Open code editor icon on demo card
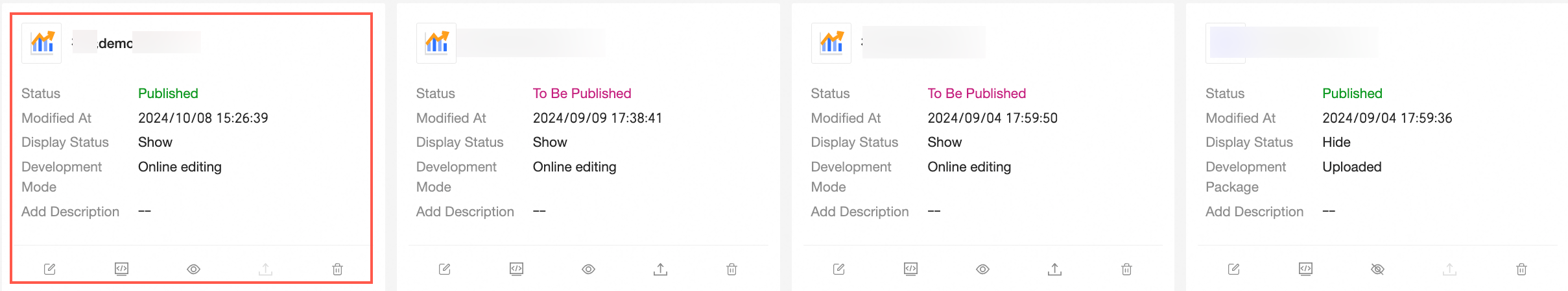 point(121,269)
